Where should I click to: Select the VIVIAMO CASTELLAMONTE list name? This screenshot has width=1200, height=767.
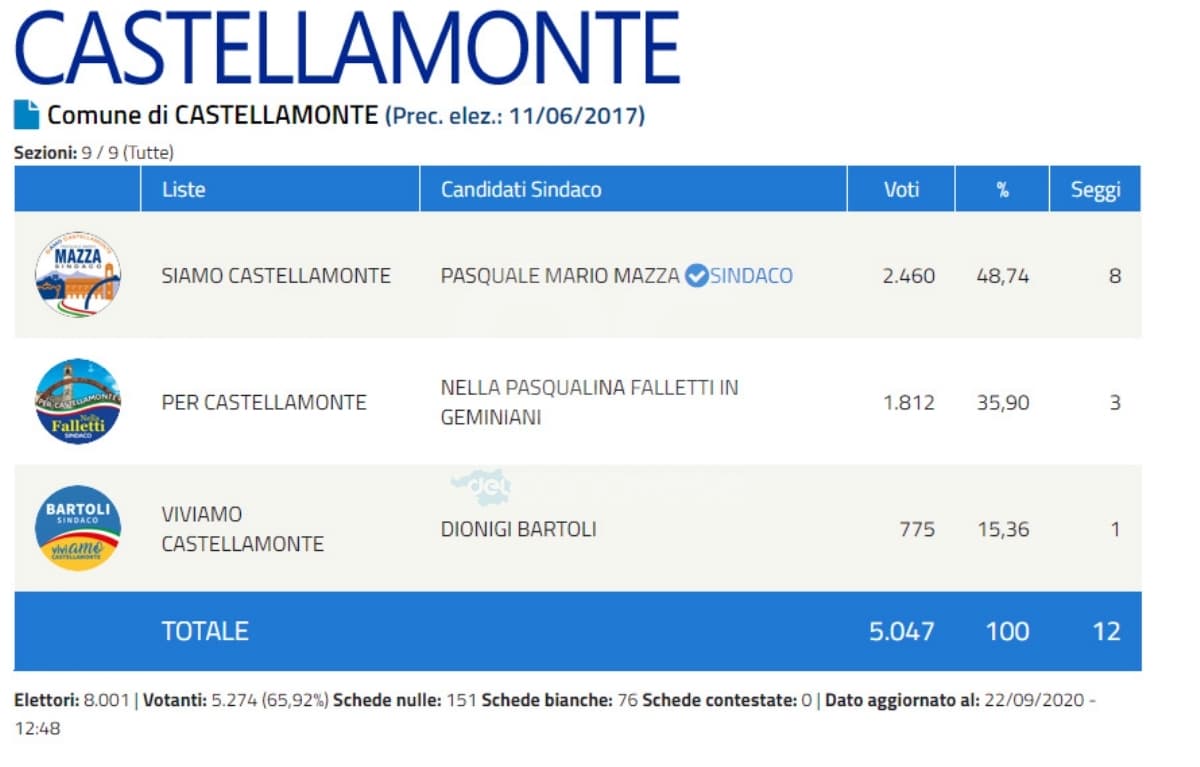242,529
